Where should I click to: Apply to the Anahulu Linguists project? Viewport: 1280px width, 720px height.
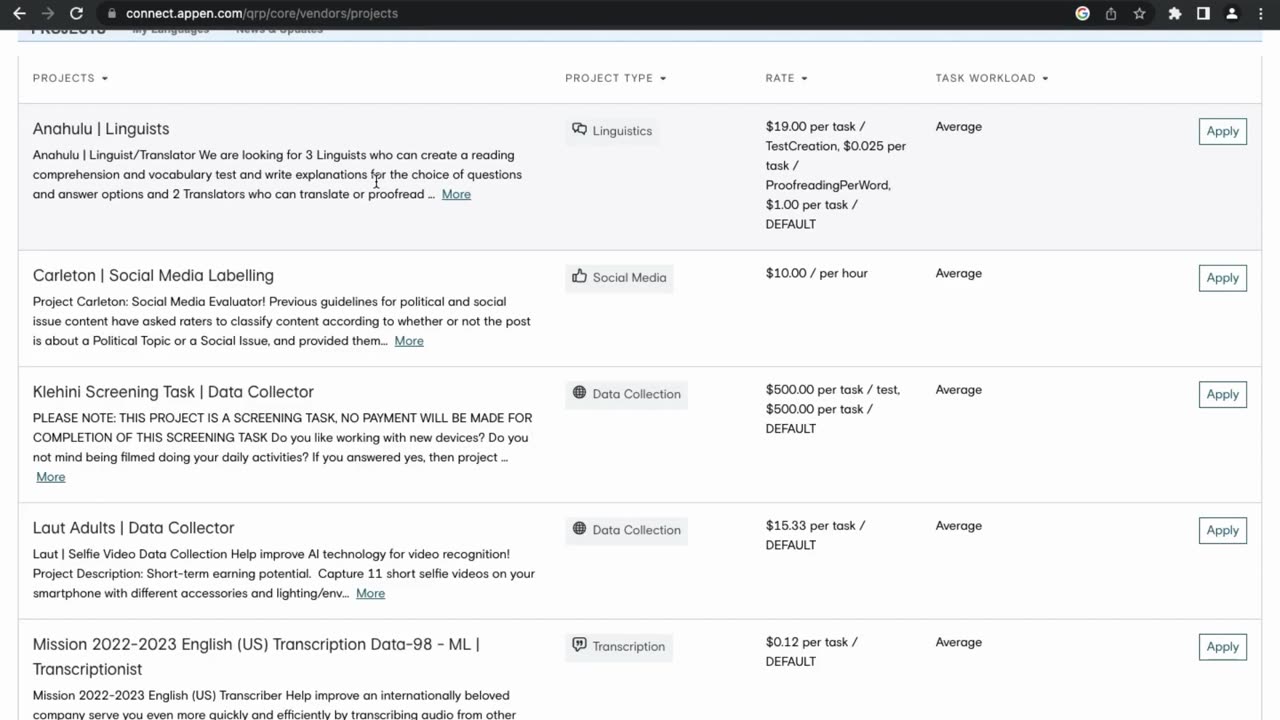tap(1222, 131)
